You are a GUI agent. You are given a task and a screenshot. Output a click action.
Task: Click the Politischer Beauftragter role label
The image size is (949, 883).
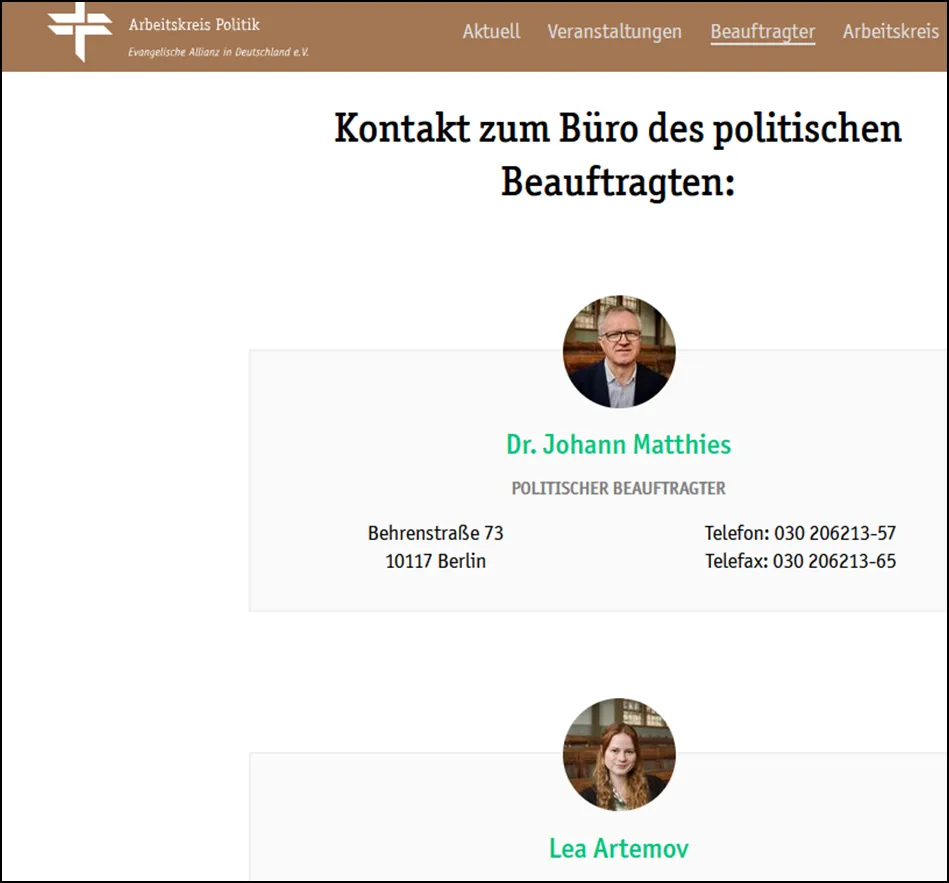coord(618,489)
